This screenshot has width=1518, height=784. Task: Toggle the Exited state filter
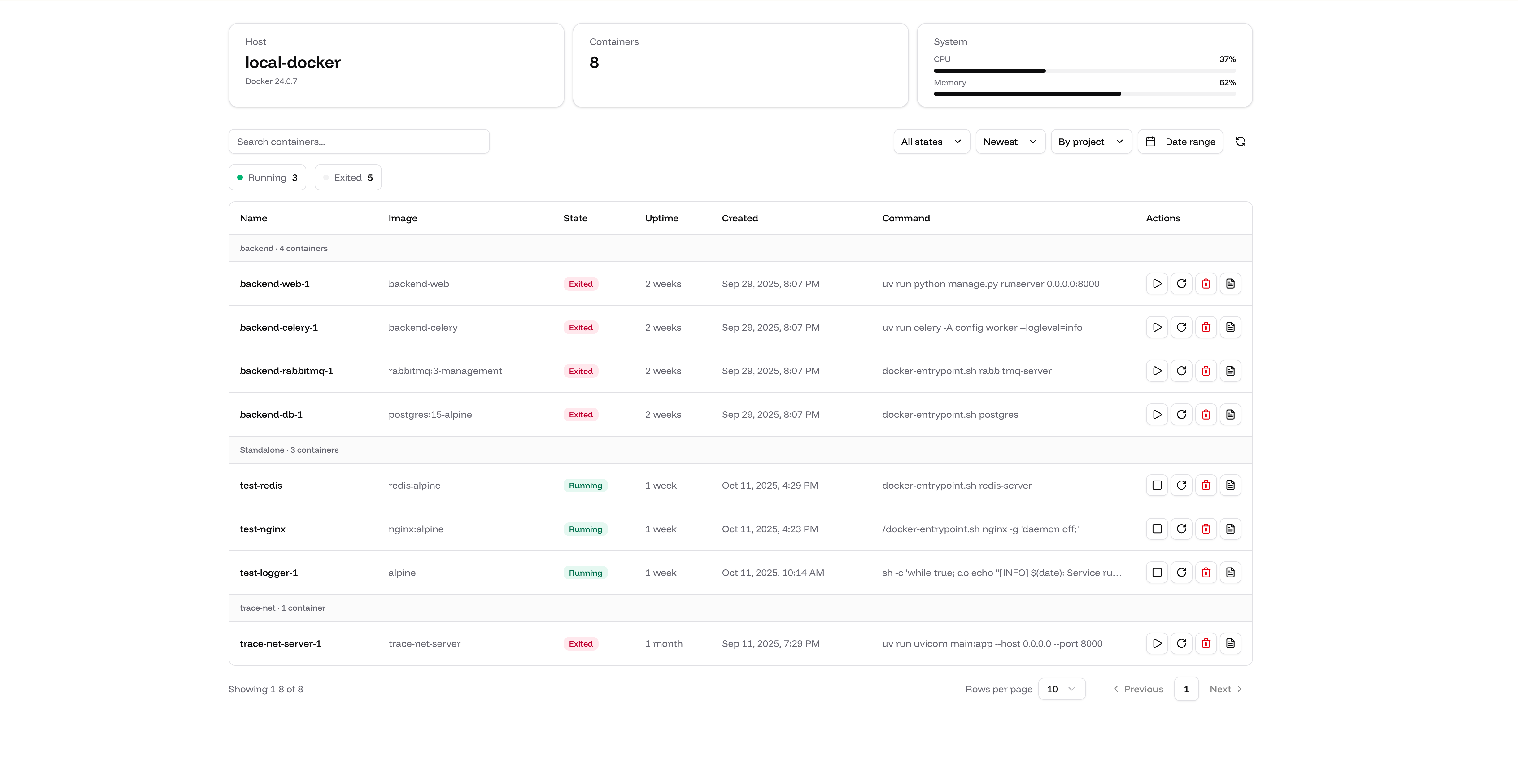[x=348, y=177]
